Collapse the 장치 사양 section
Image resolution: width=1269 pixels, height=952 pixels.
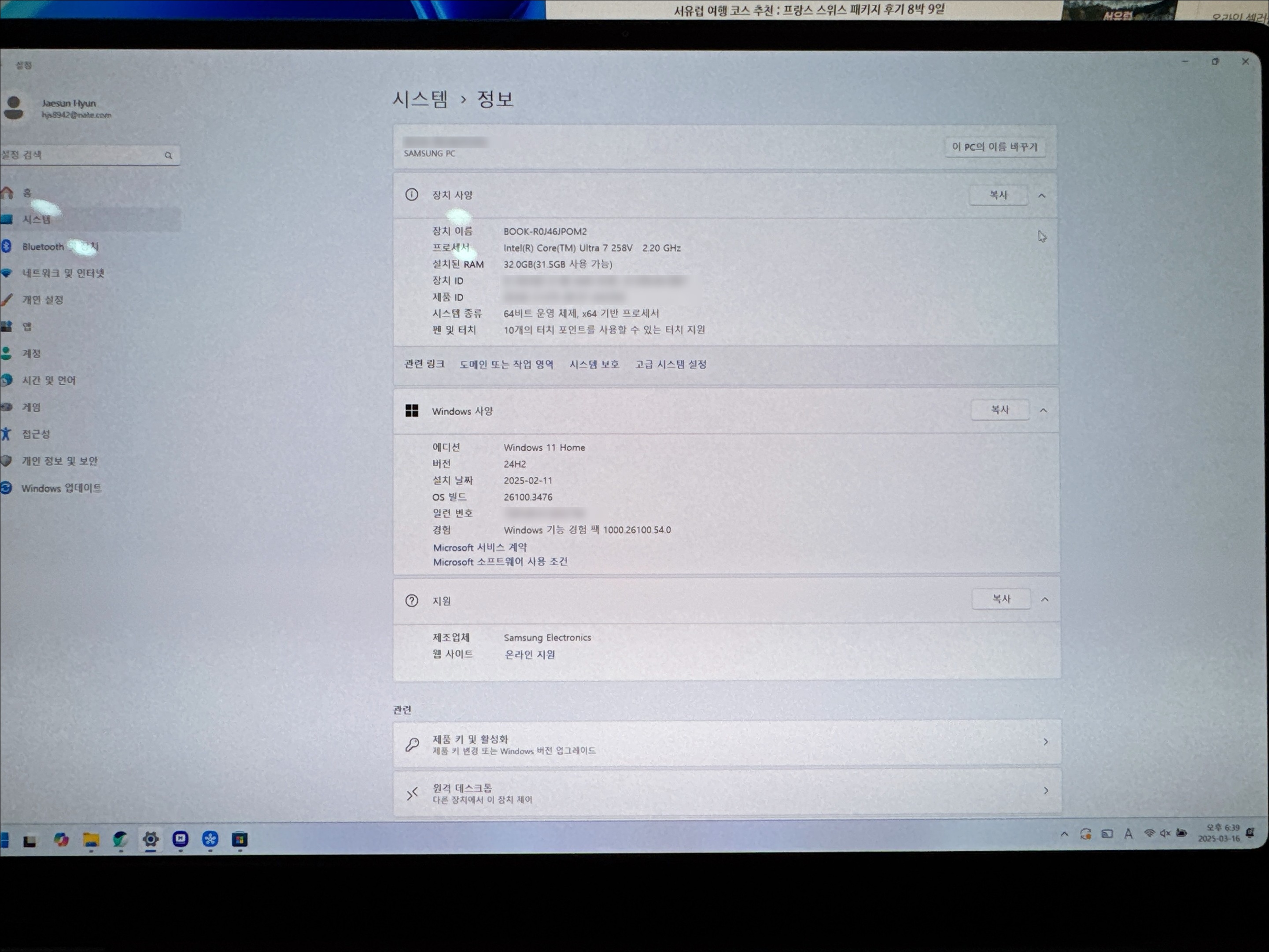pos(1042,196)
